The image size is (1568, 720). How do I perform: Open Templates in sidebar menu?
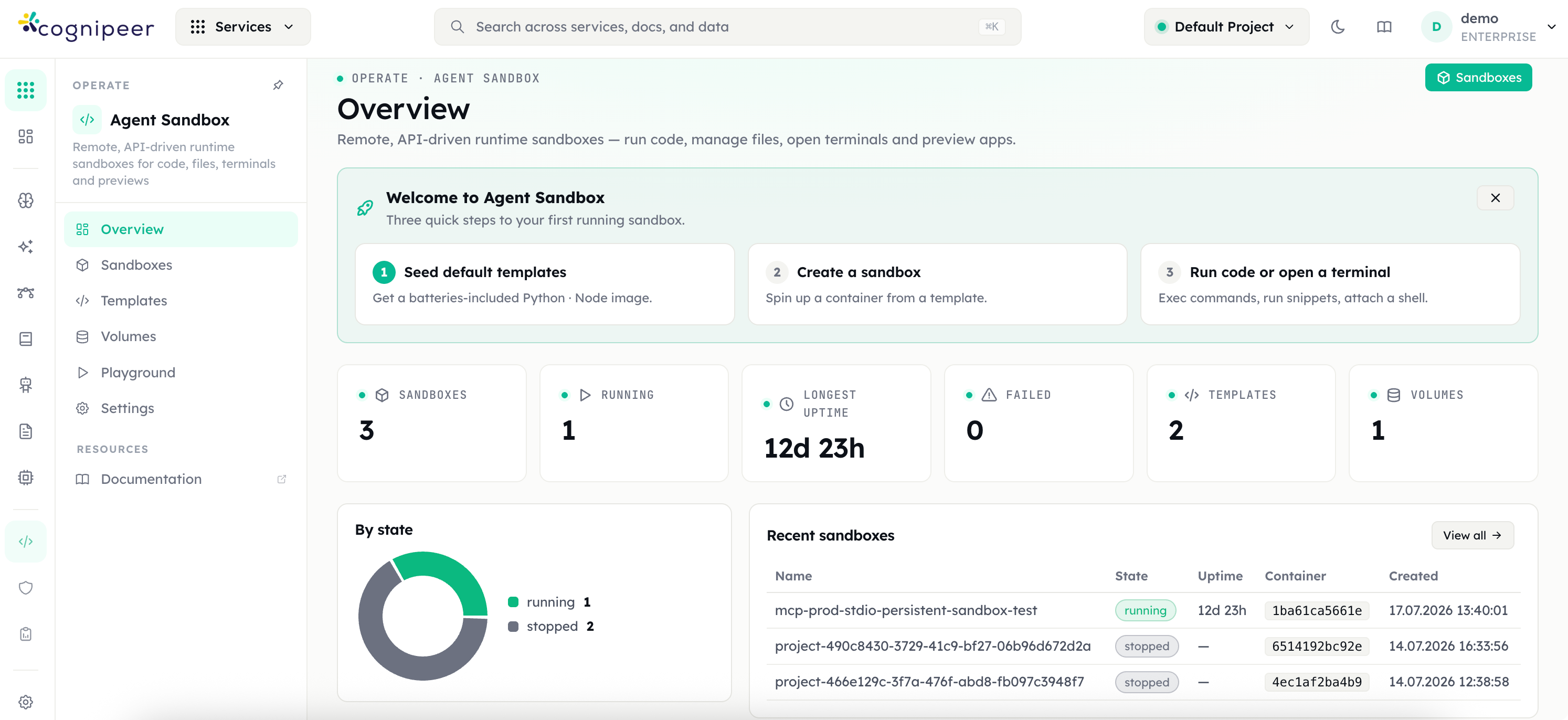click(181, 301)
